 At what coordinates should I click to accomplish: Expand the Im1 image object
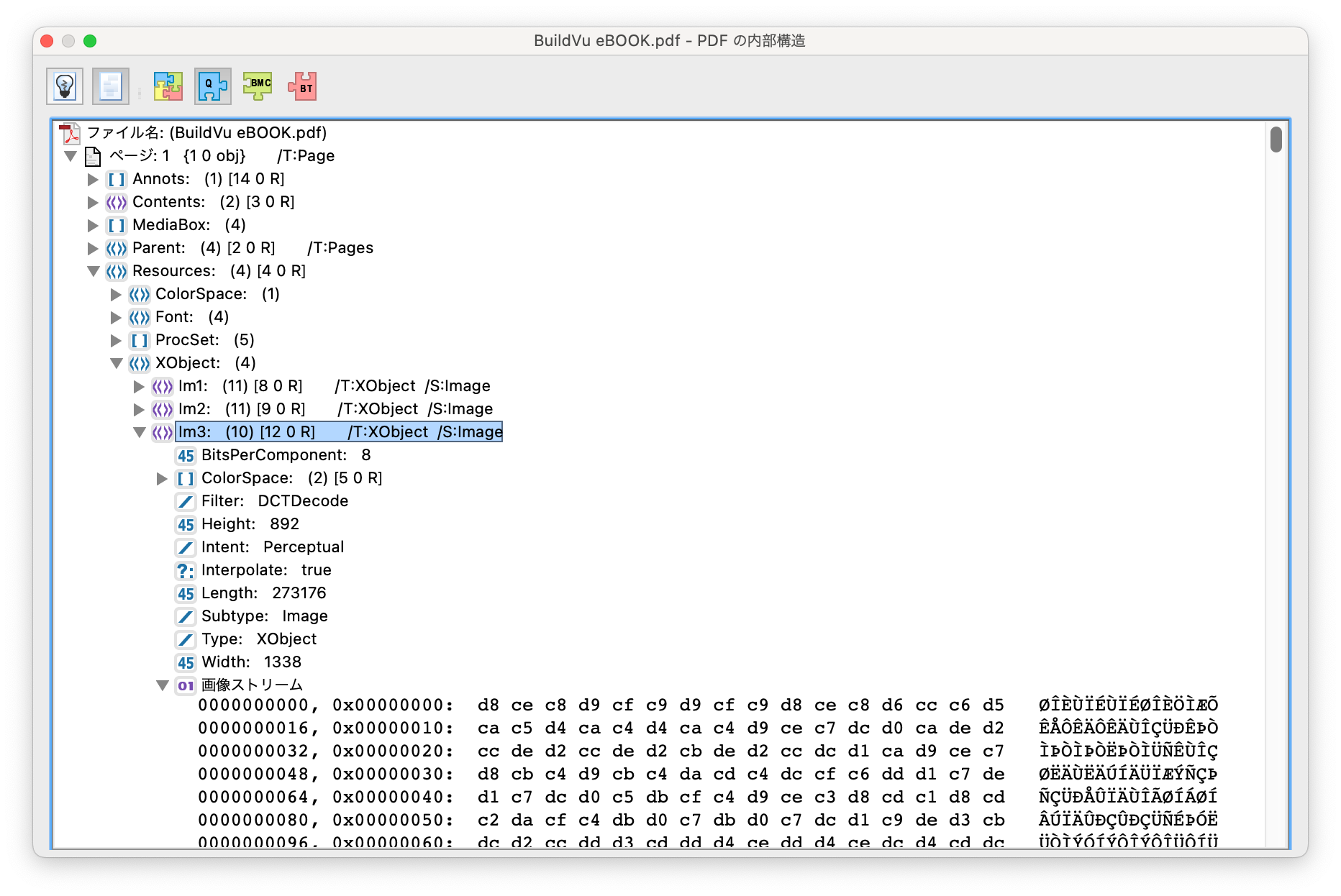point(139,386)
